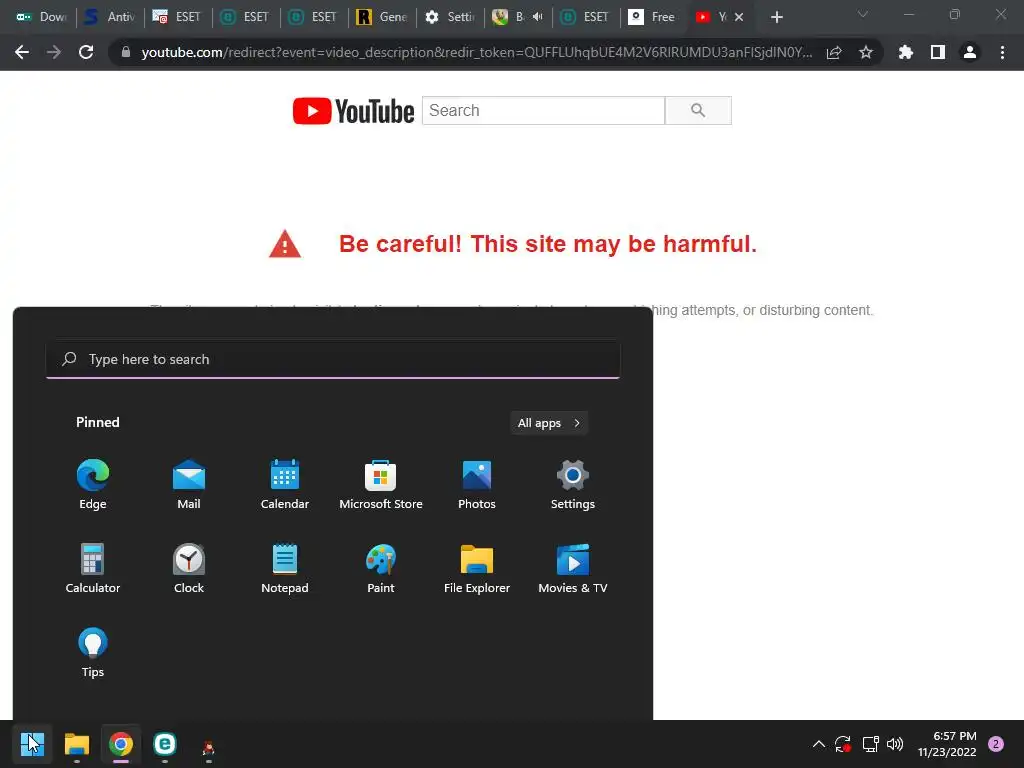Launch the Photos app
1024x768 pixels.
477,484
